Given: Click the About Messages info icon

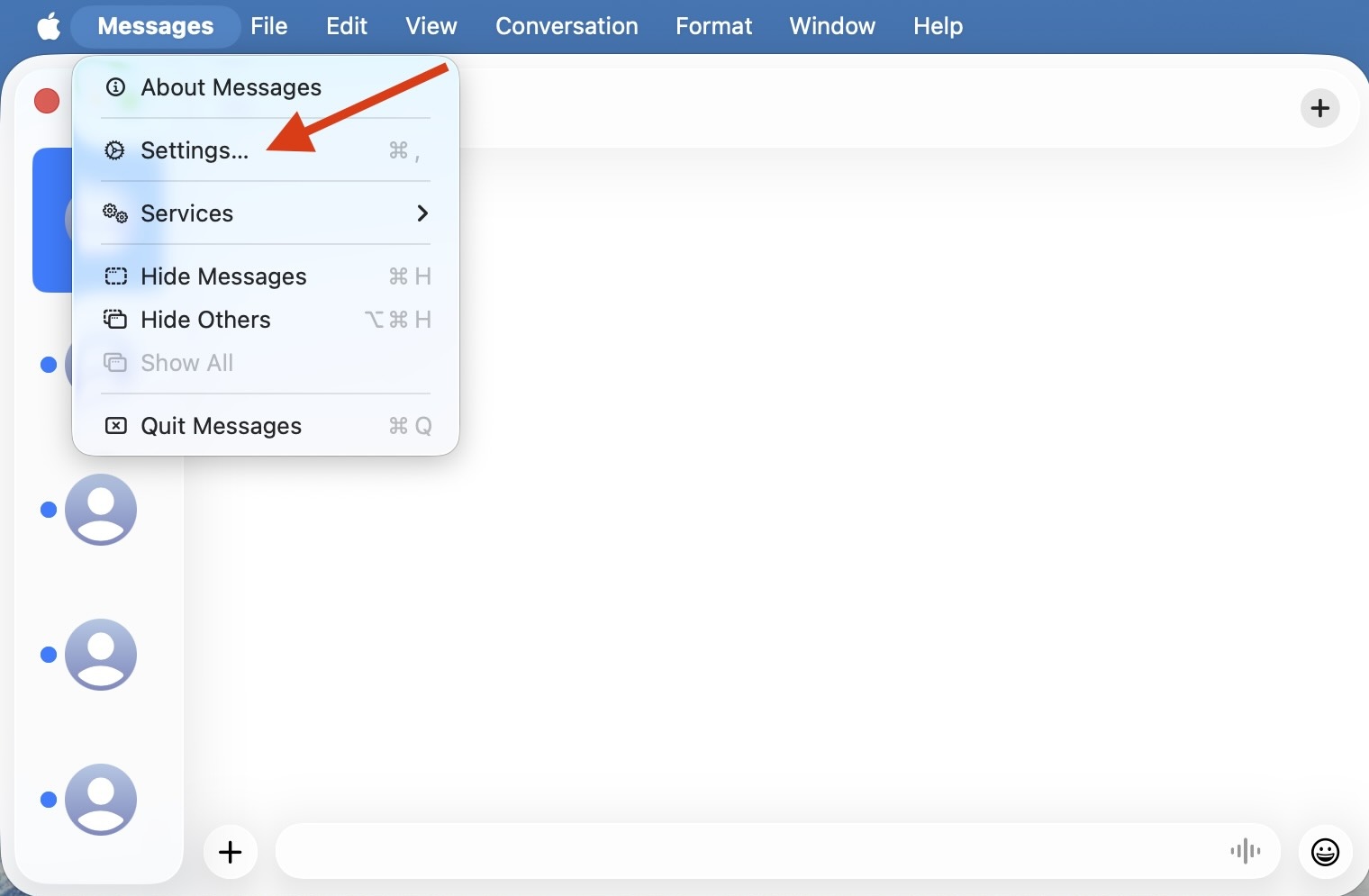Looking at the screenshot, I should [115, 87].
